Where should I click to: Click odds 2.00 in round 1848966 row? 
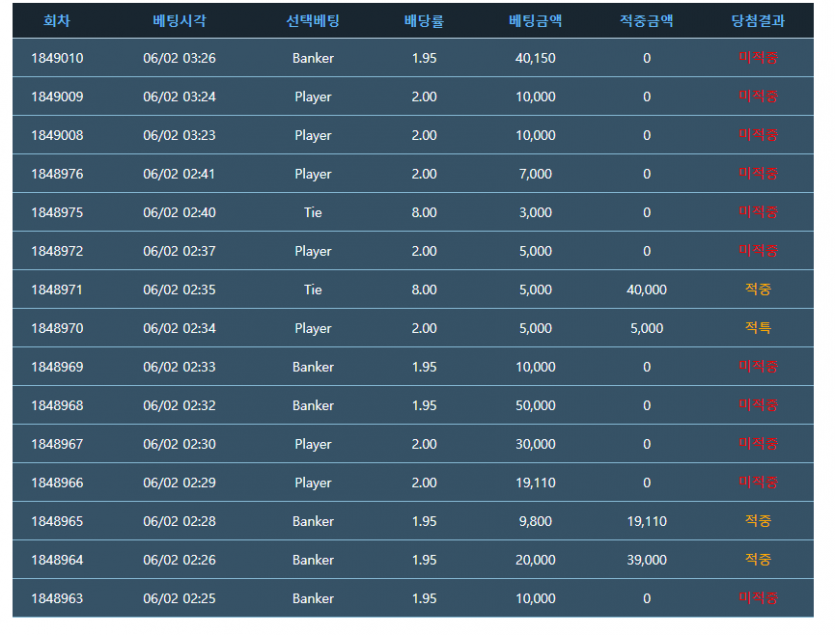tap(424, 483)
